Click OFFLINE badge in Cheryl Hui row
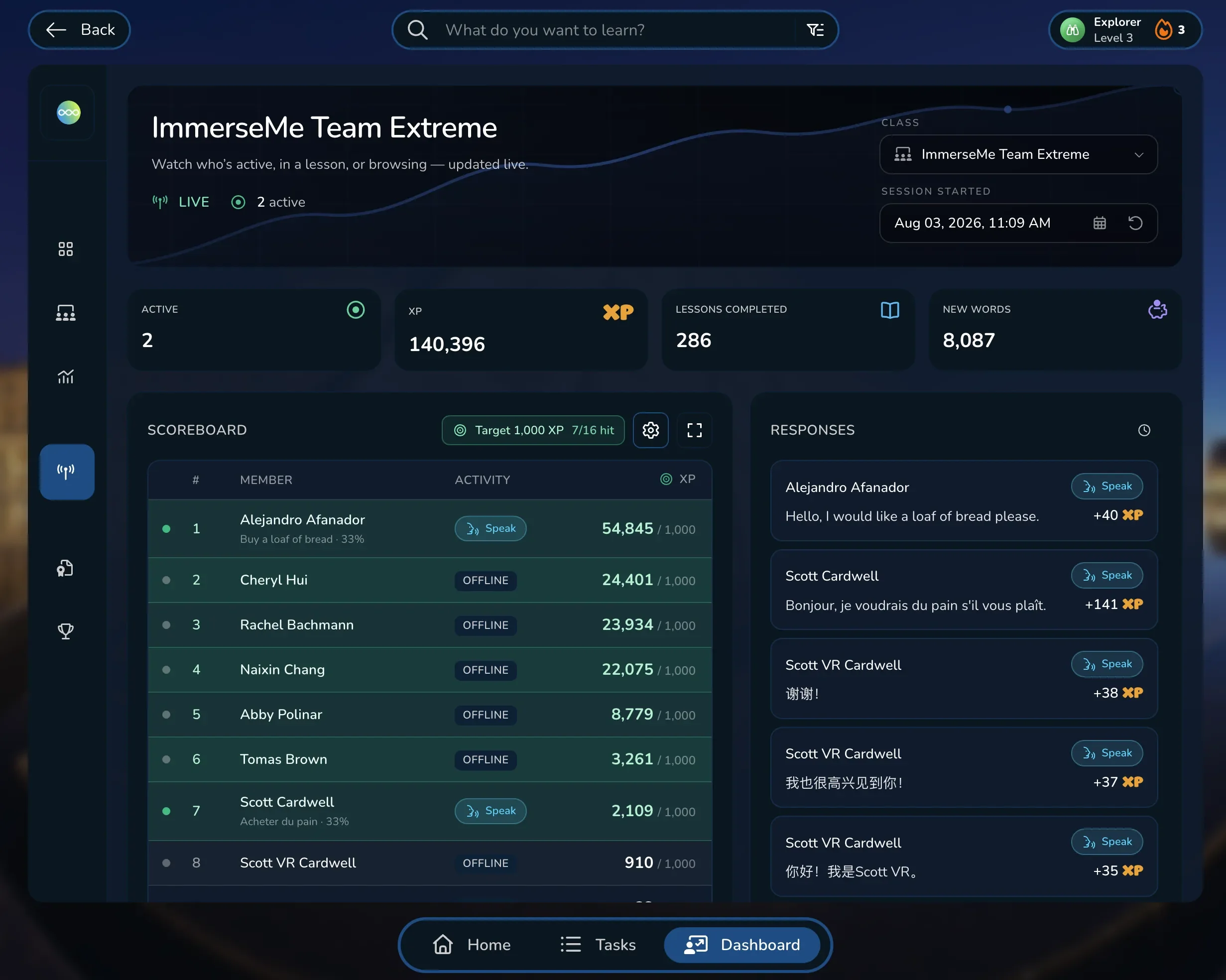This screenshot has height=980, width=1226. pos(485,580)
